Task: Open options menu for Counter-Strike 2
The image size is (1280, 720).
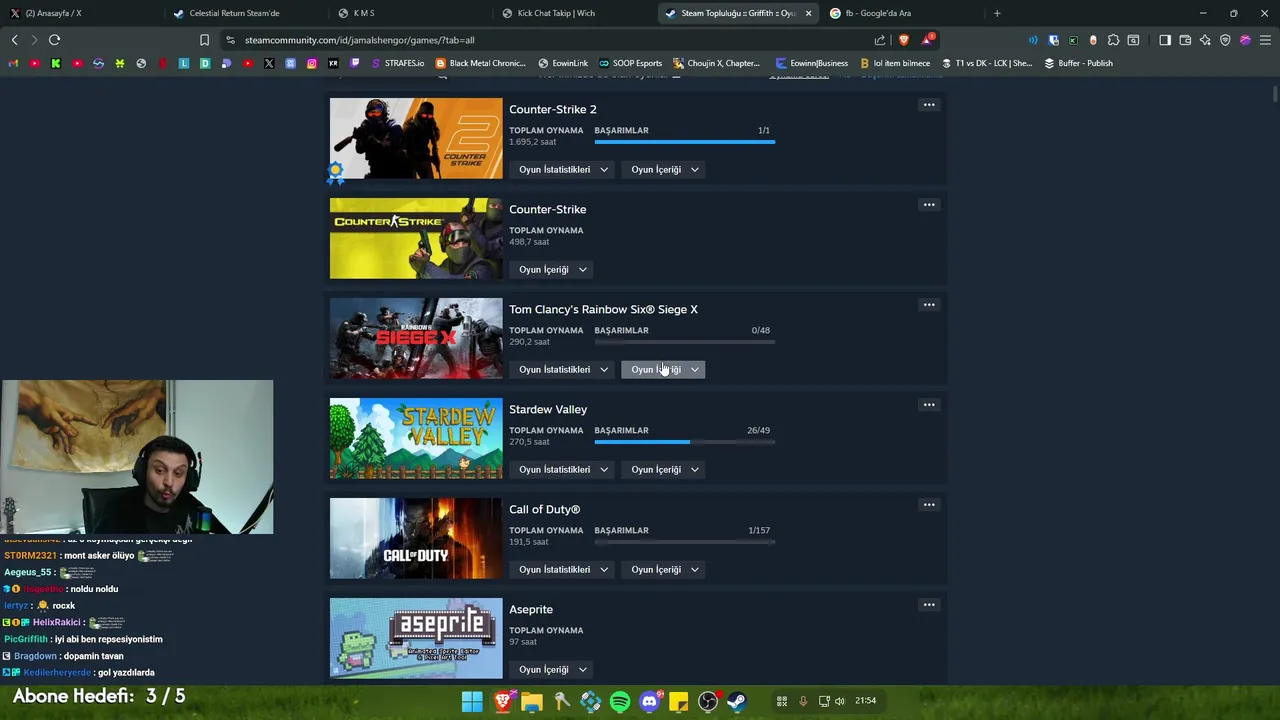Action: (929, 105)
